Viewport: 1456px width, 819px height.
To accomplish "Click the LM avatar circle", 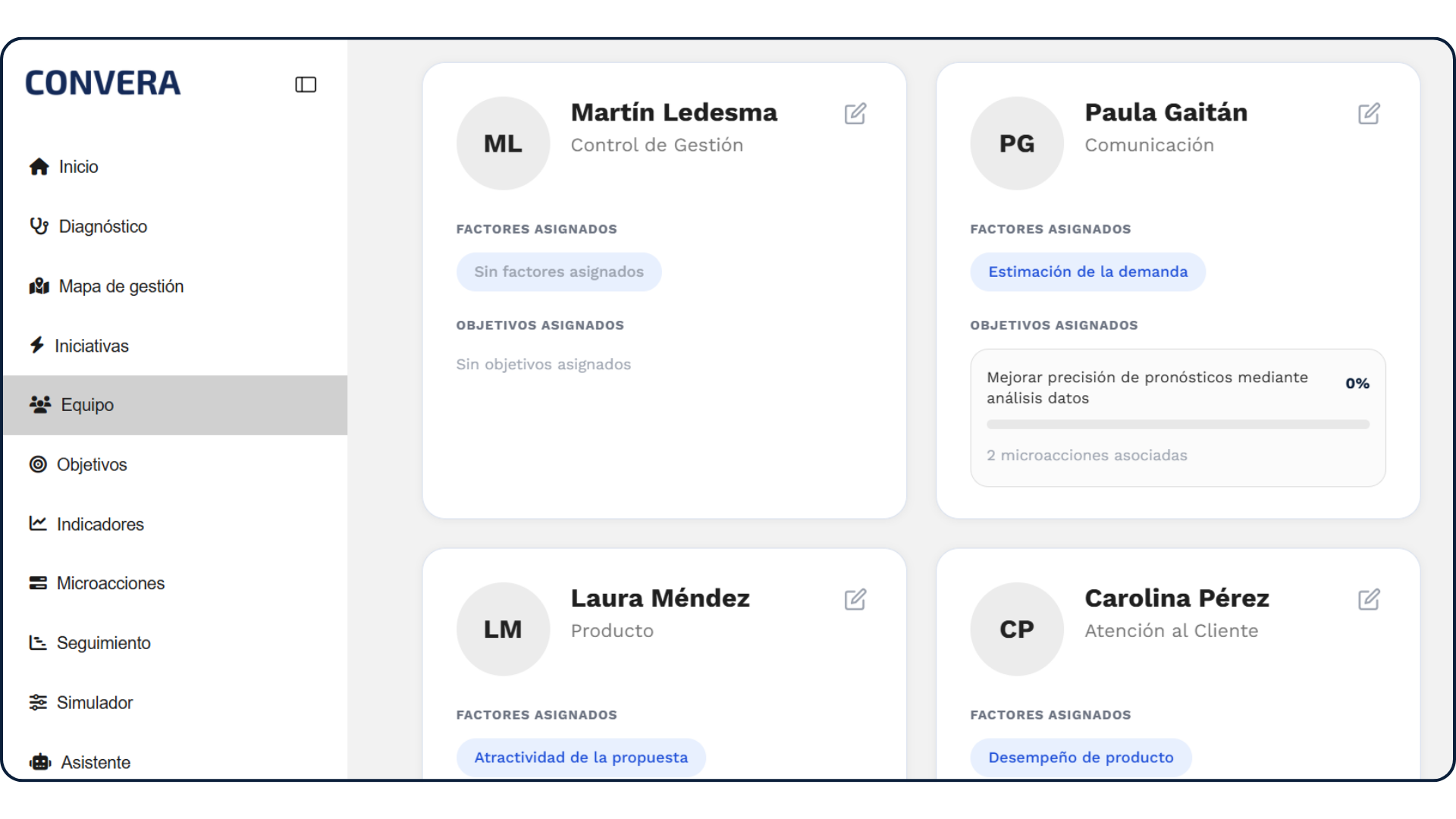I will pos(503,629).
